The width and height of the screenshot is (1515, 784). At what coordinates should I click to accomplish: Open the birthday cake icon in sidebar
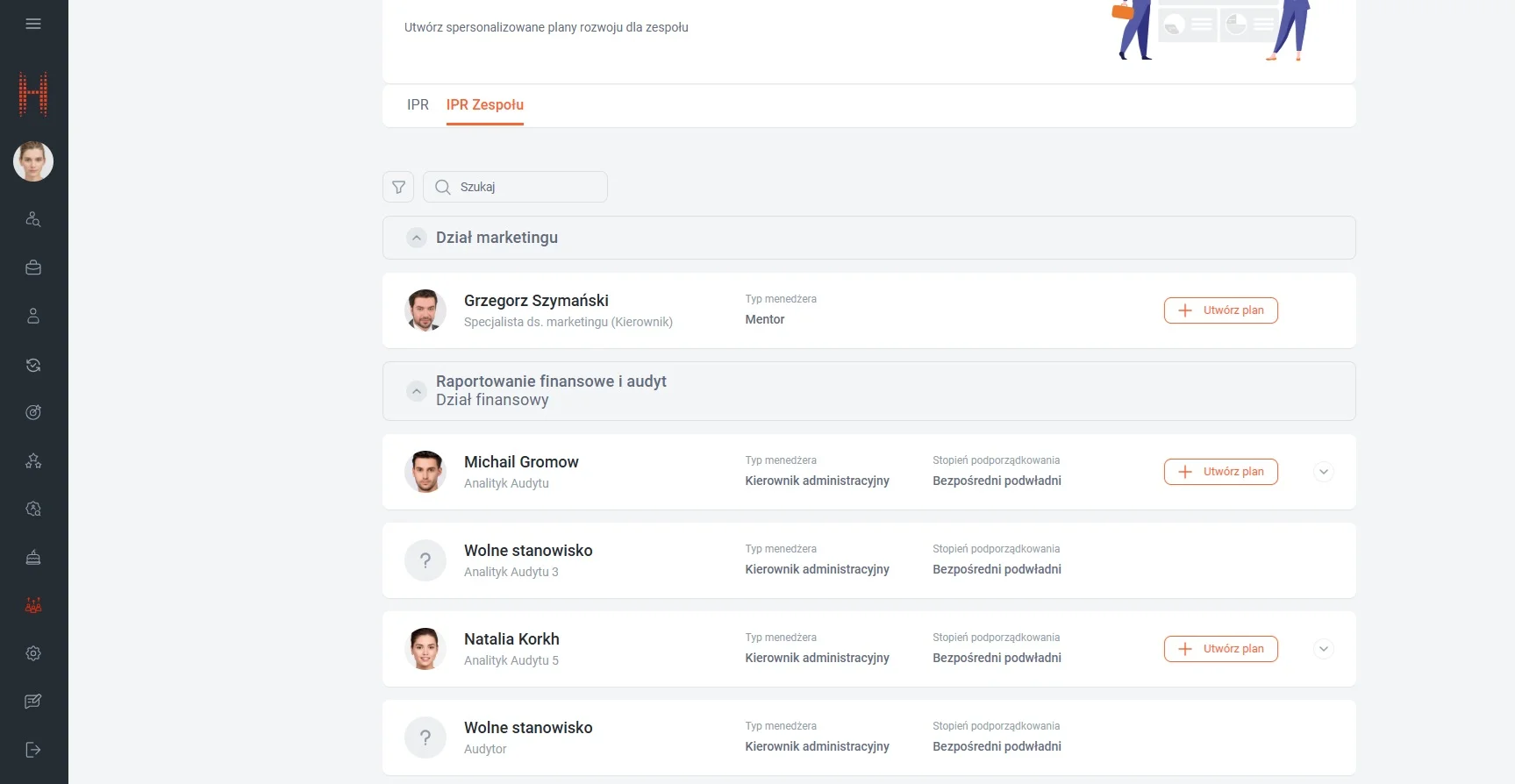coord(33,557)
